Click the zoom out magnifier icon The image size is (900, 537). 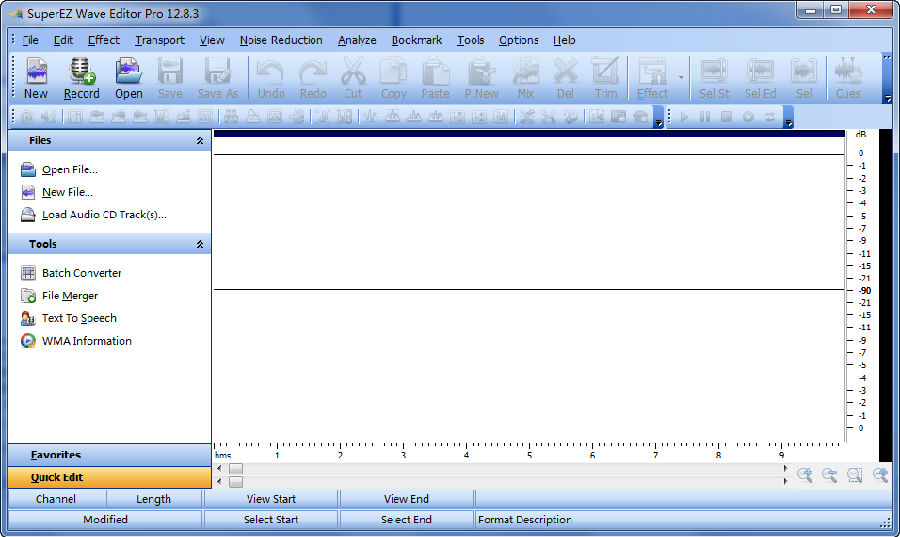pyautogui.click(x=829, y=475)
